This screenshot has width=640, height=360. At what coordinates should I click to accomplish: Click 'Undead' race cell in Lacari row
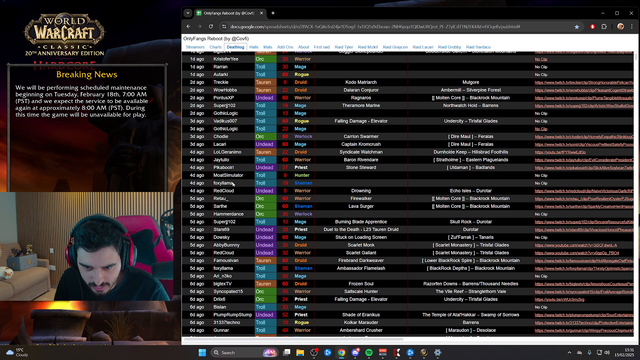265,144
